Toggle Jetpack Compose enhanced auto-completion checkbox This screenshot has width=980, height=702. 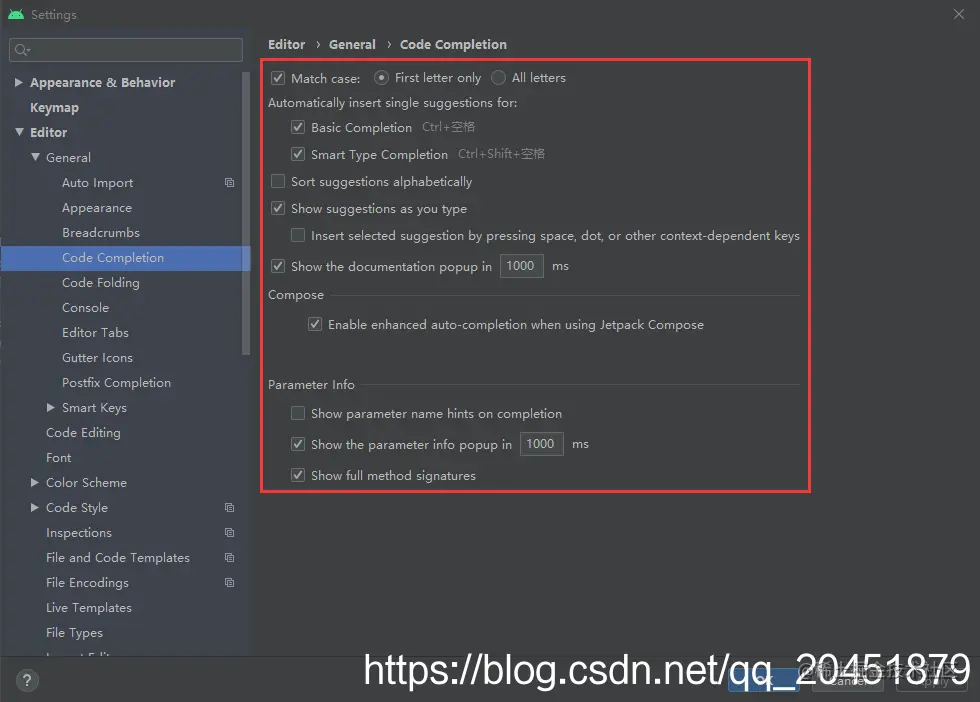click(x=315, y=324)
